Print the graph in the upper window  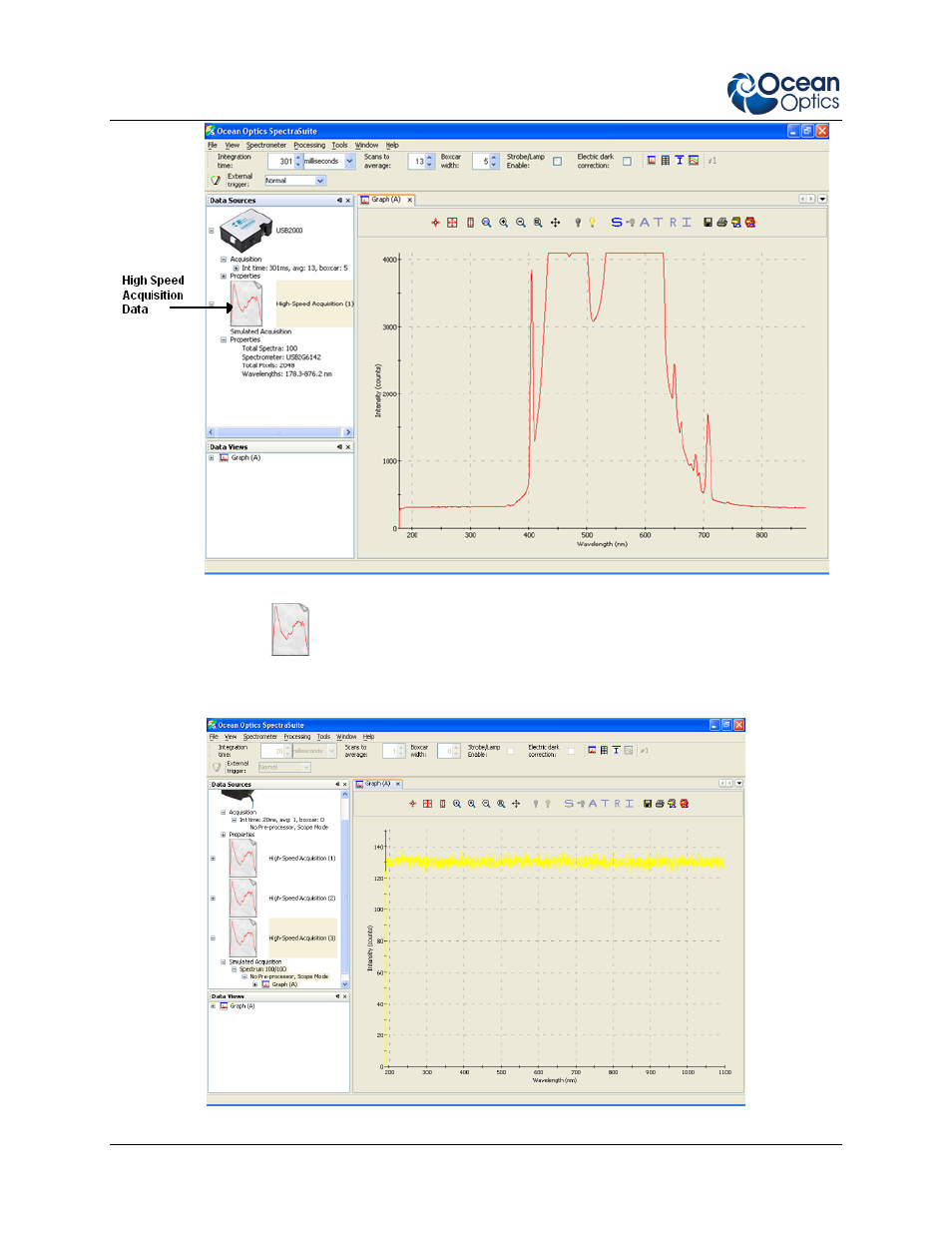point(721,223)
